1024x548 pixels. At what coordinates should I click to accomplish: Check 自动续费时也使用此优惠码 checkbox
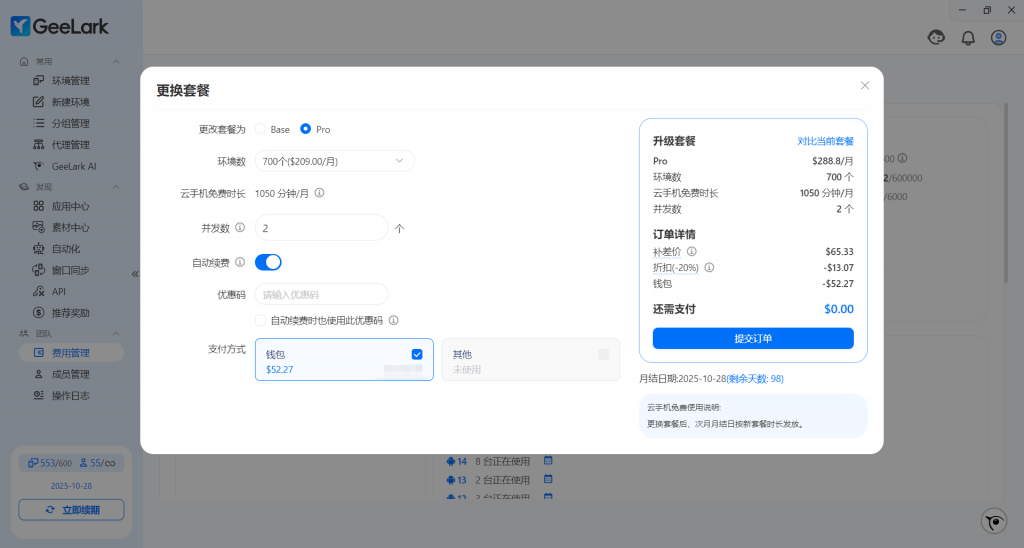pyautogui.click(x=261, y=320)
